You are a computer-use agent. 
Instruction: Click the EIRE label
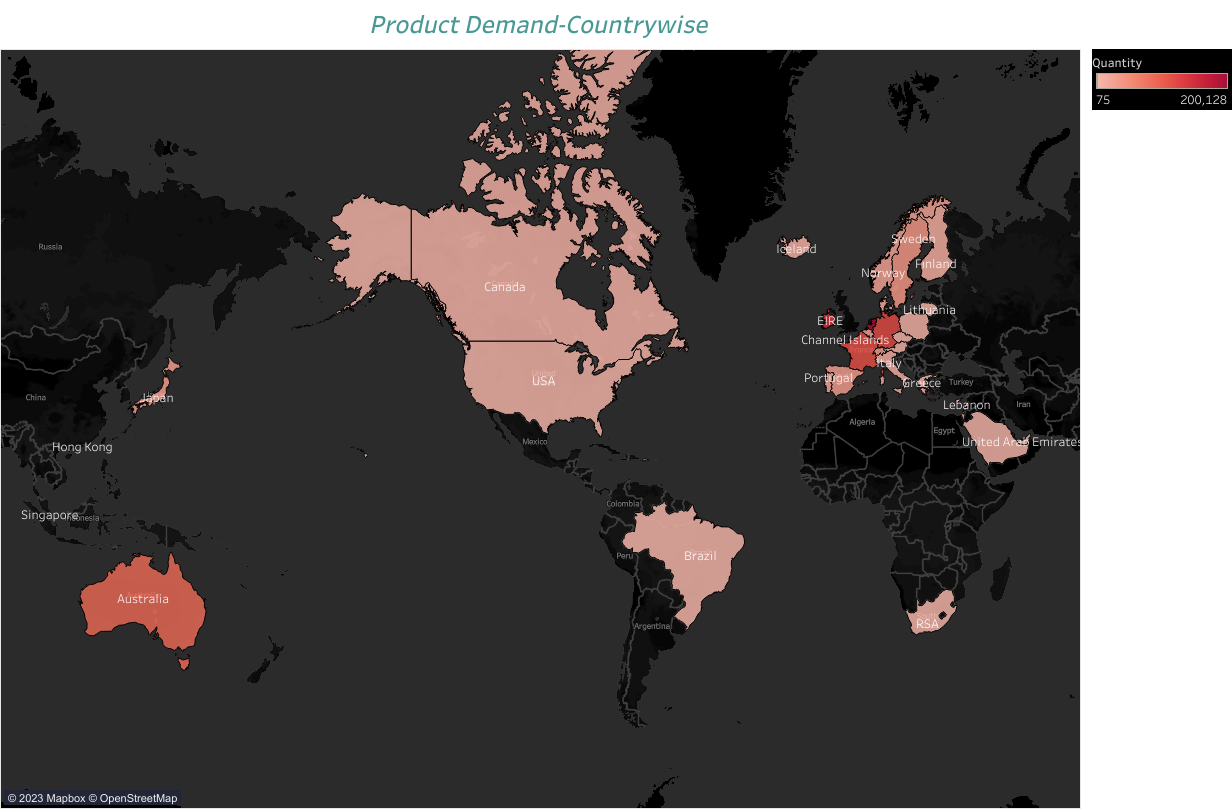point(830,321)
